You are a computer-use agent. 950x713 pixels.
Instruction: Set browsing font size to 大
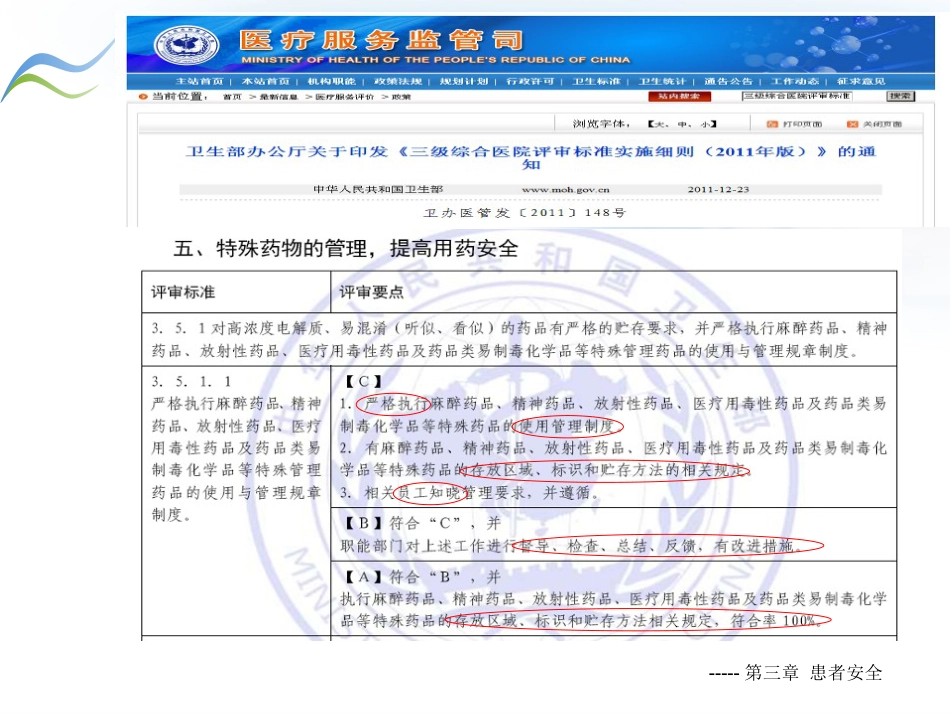pos(660,124)
